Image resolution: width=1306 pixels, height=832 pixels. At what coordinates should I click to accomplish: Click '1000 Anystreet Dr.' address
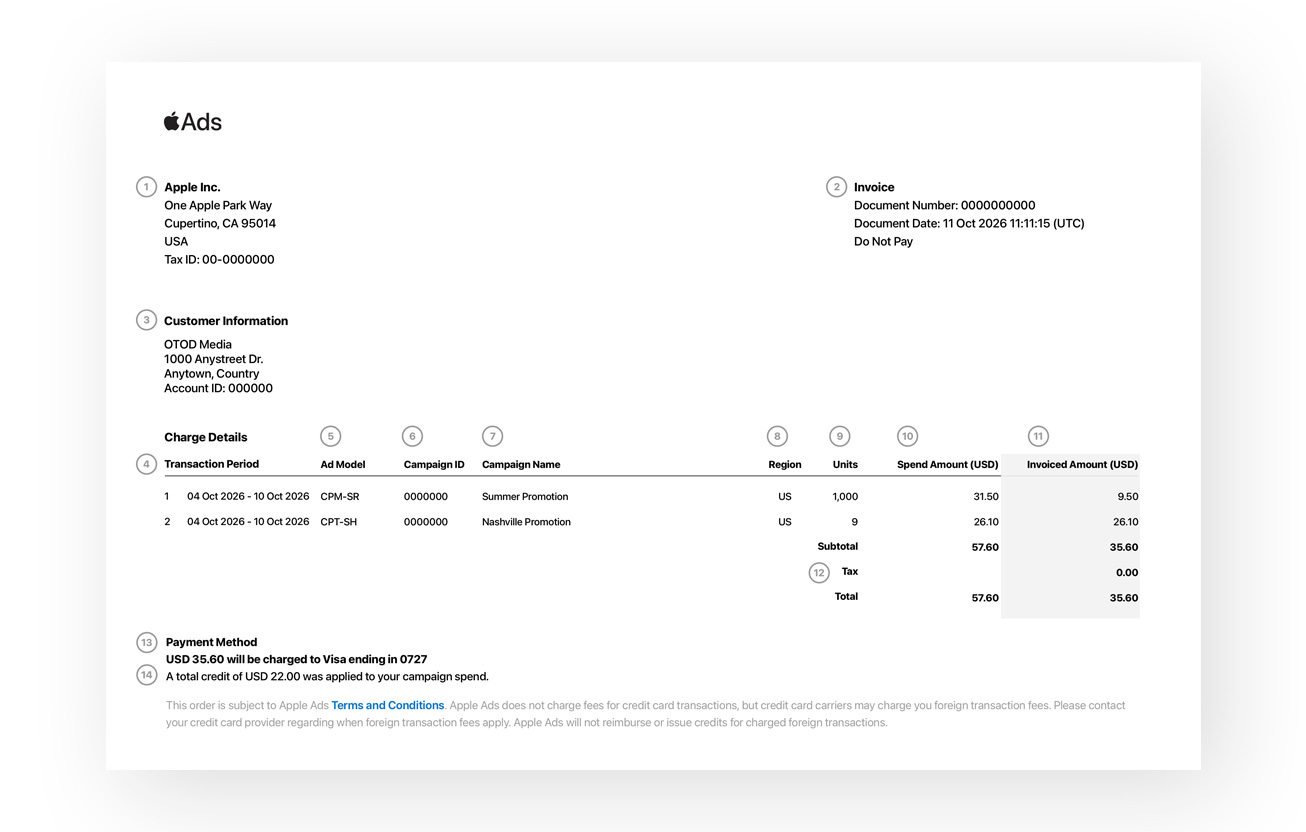[214, 359]
